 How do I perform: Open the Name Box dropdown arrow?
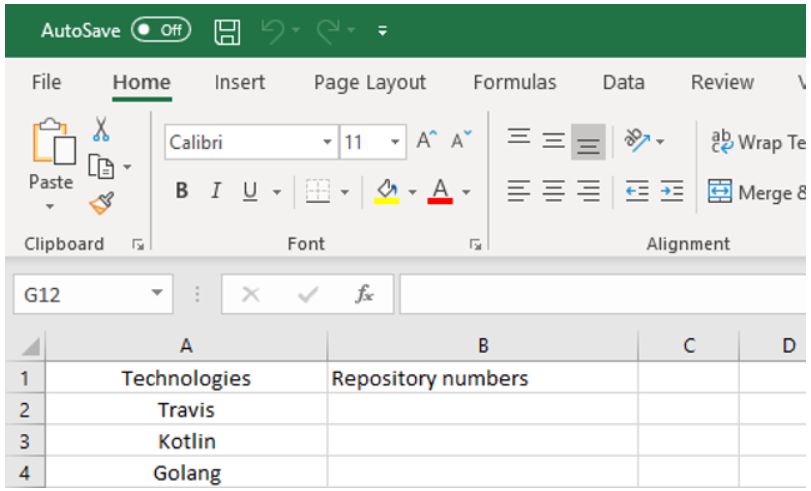[x=157, y=293]
